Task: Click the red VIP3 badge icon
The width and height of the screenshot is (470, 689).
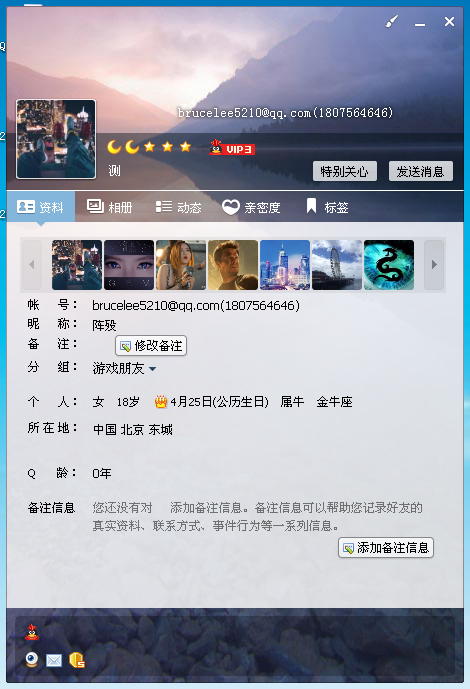Action: [x=232, y=147]
